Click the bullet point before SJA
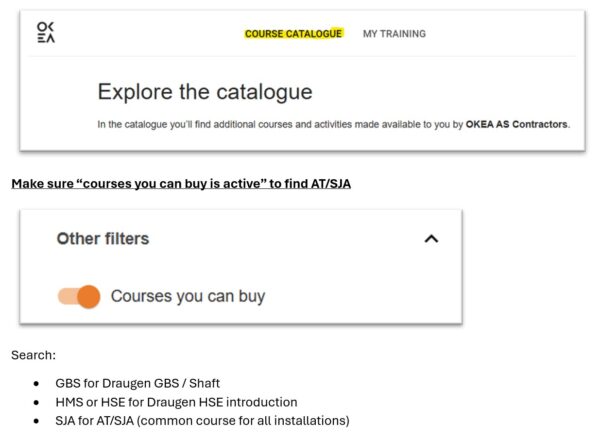 coord(37,421)
